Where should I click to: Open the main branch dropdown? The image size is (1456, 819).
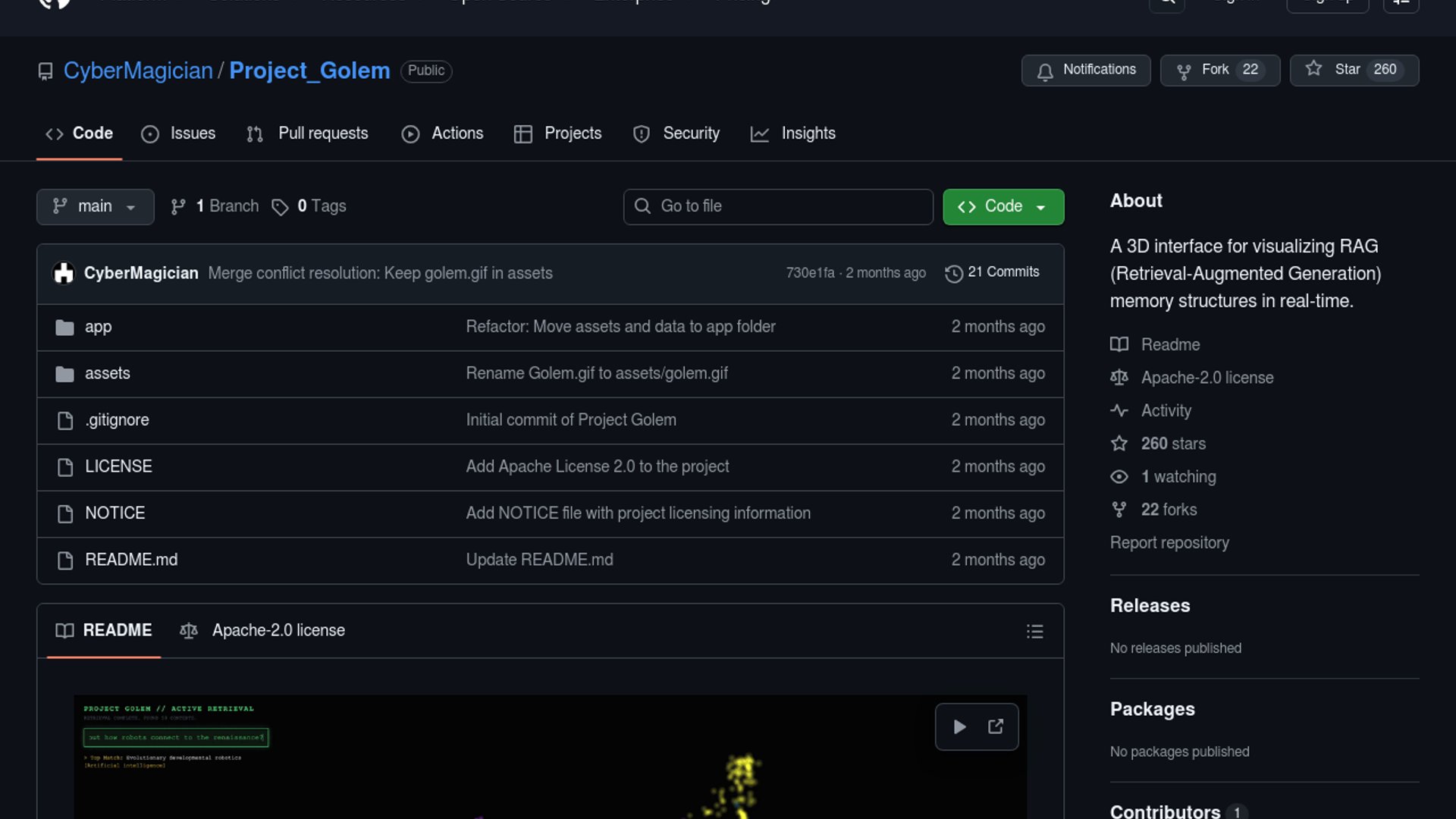point(95,206)
